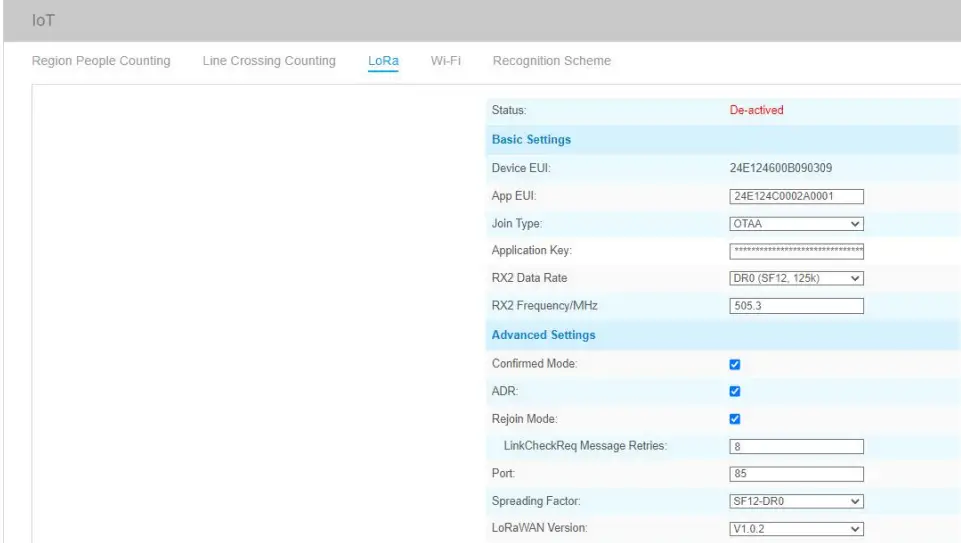The width and height of the screenshot is (961, 543).
Task: Focus the Application Key field
Action: [797, 251]
